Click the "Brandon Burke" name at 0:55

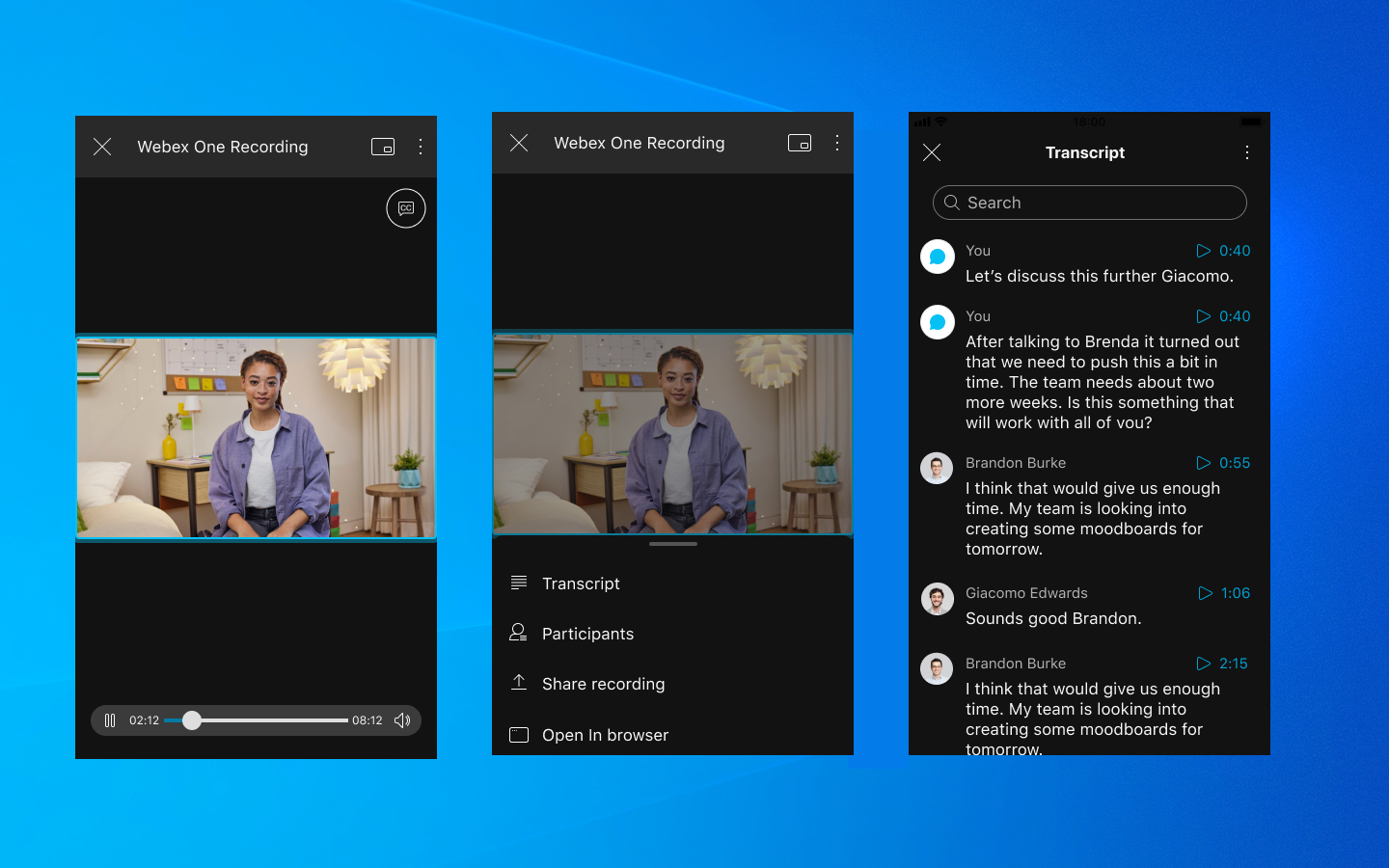pyautogui.click(x=1016, y=463)
